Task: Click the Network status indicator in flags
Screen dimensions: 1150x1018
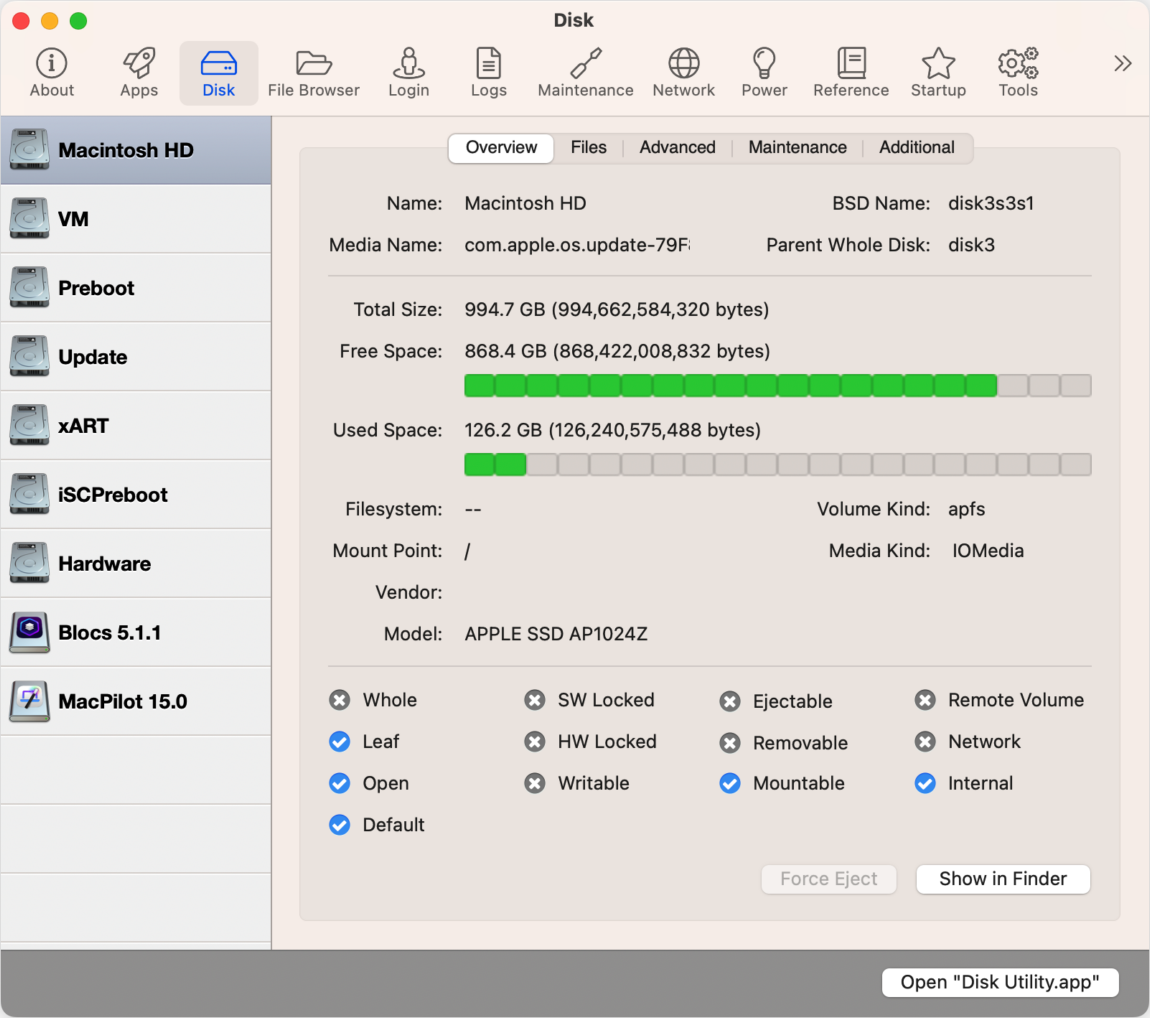Action: [925, 742]
